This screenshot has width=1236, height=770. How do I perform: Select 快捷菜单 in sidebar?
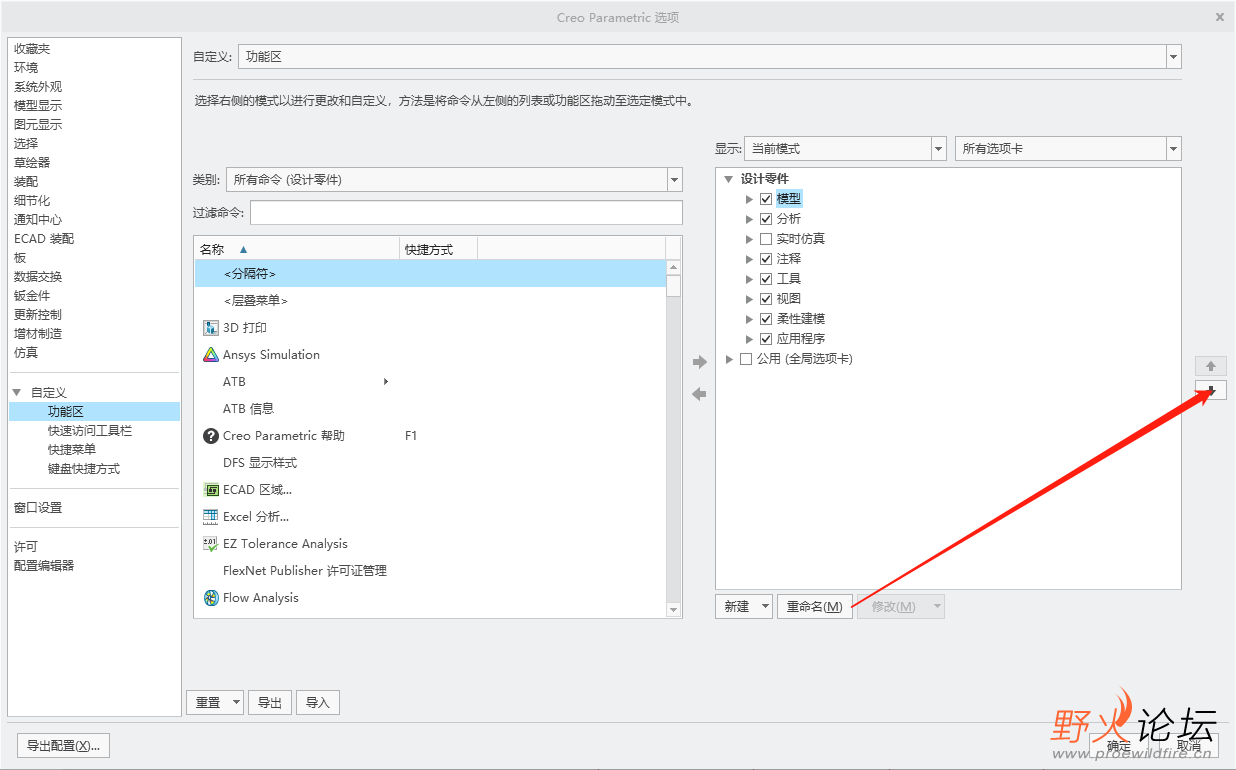tap(72, 450)
